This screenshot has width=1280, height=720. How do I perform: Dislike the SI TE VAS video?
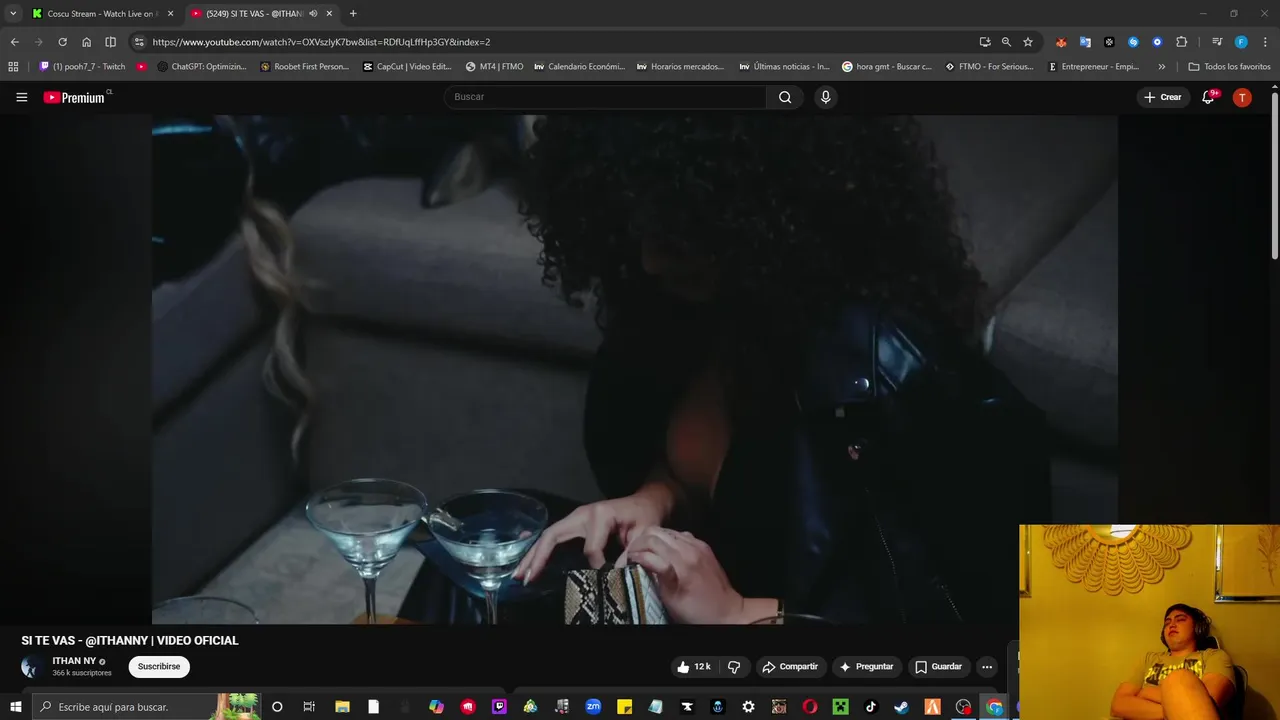click(x=734, y=667)
